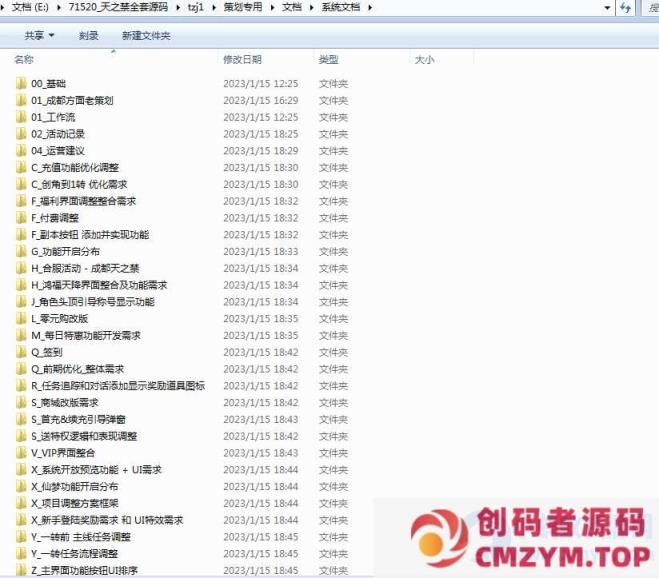Click the refresh icon beside address bar
Image resolution: width=659 pixels, height=578 pixels.
(625, 8)
